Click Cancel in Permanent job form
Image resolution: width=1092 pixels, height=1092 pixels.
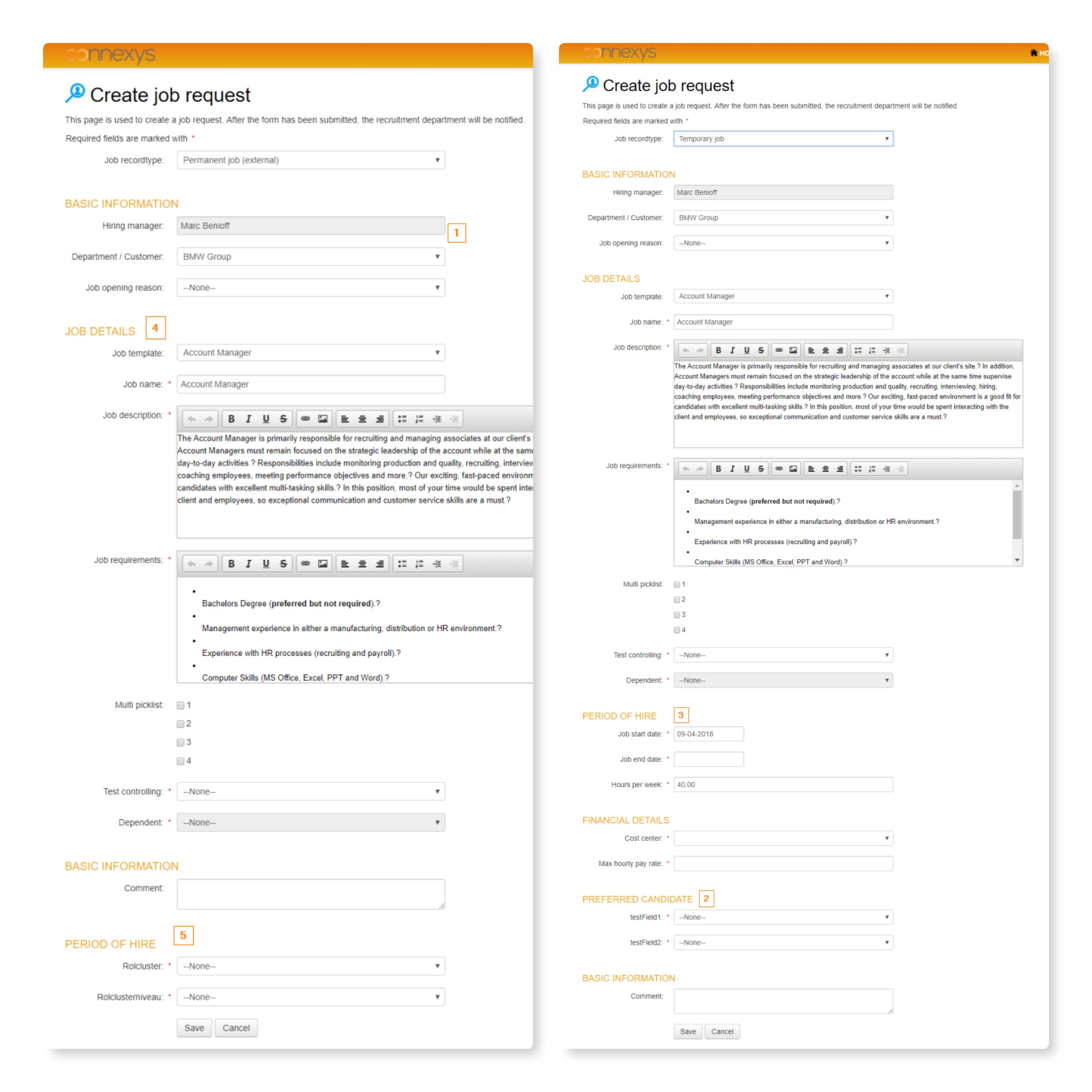pos(236,1028)
